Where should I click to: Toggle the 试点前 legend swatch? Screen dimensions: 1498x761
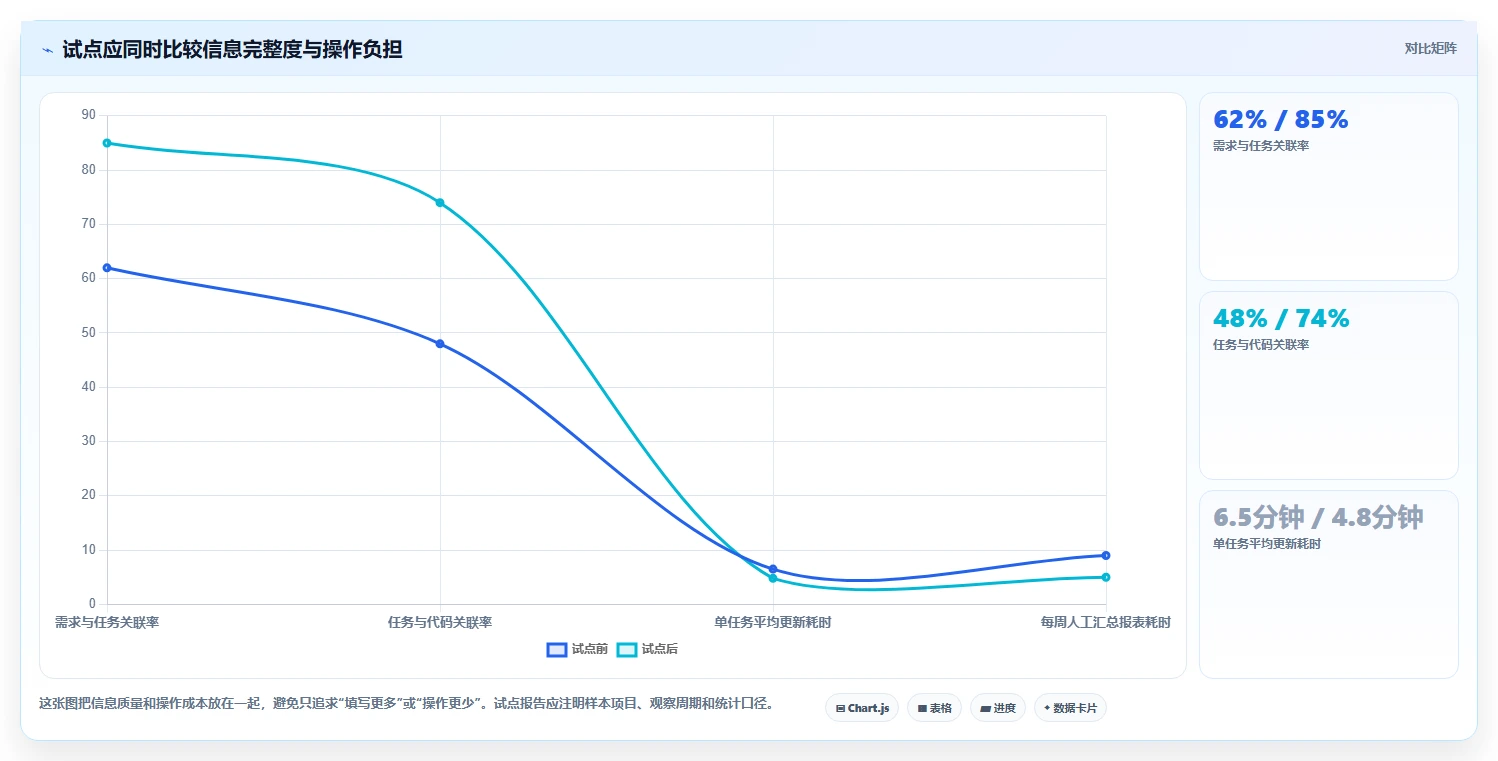tap(557, 650)
